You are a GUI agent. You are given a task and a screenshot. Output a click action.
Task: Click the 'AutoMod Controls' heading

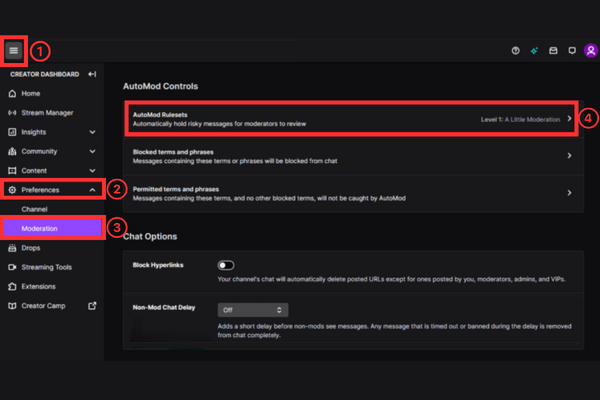[160, 86]
